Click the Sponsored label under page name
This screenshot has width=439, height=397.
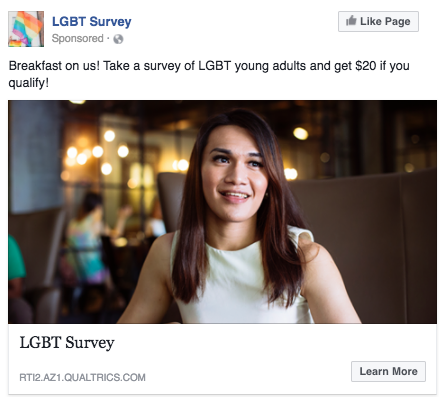[77, 38]
